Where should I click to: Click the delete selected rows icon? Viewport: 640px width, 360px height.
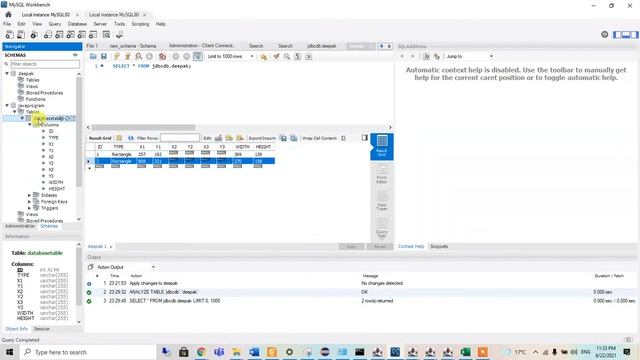pyautogui.click(x=240, y=138)
